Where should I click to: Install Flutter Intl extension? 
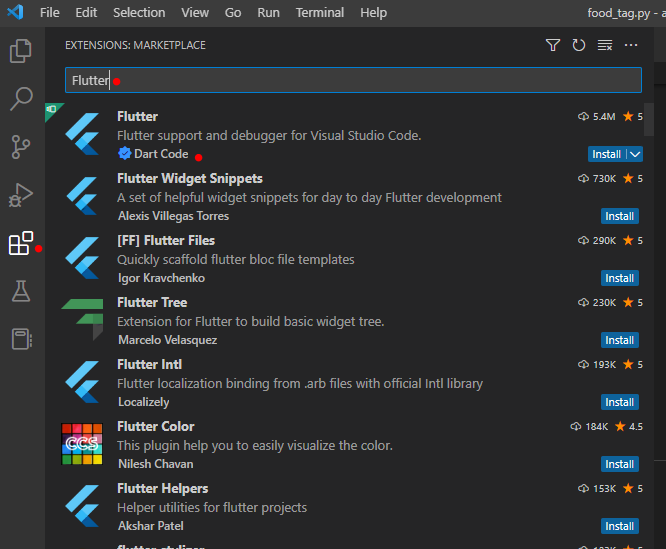click(620, 402)
